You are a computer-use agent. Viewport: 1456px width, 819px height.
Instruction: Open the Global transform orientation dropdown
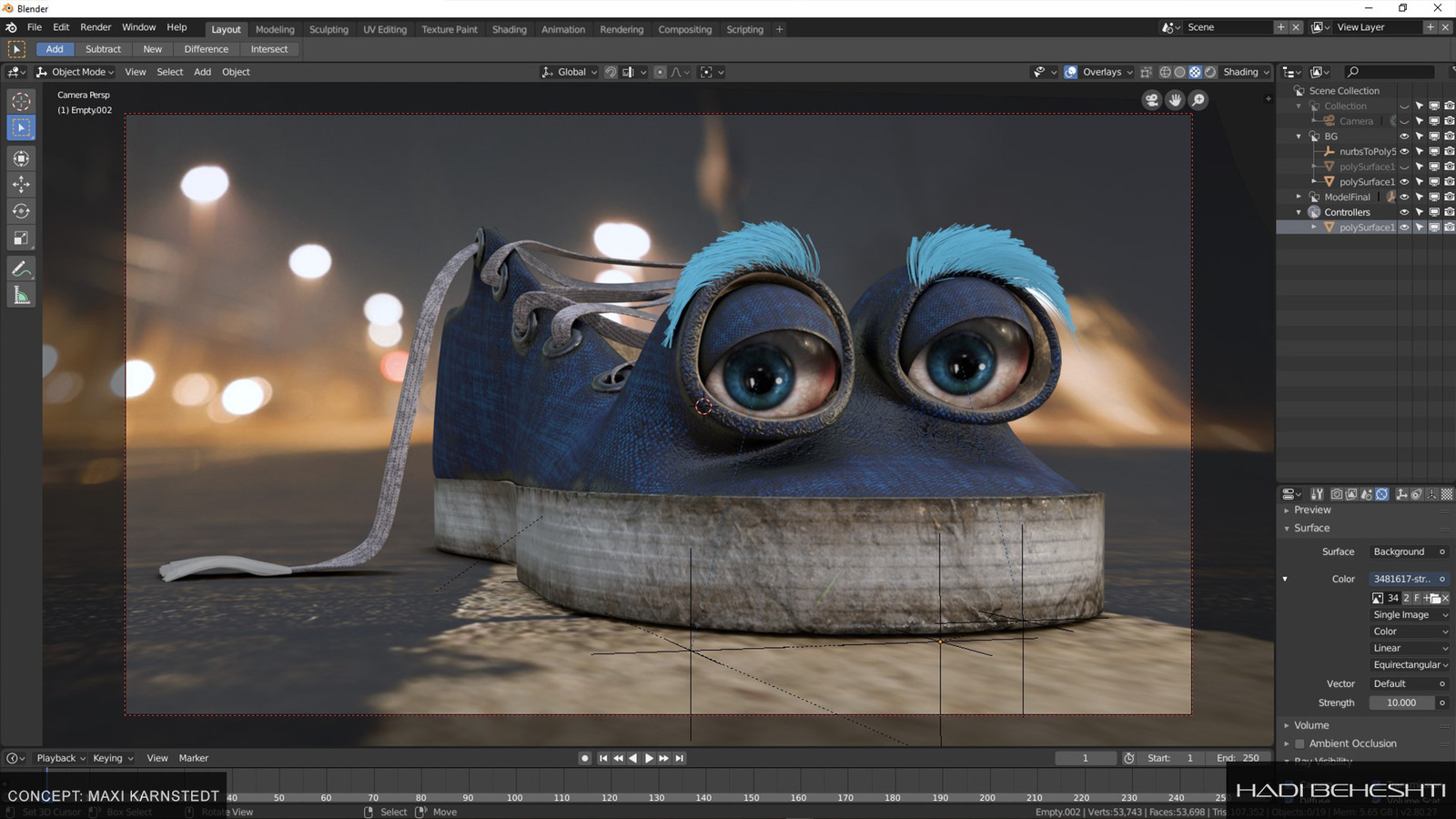coord(570,72)
